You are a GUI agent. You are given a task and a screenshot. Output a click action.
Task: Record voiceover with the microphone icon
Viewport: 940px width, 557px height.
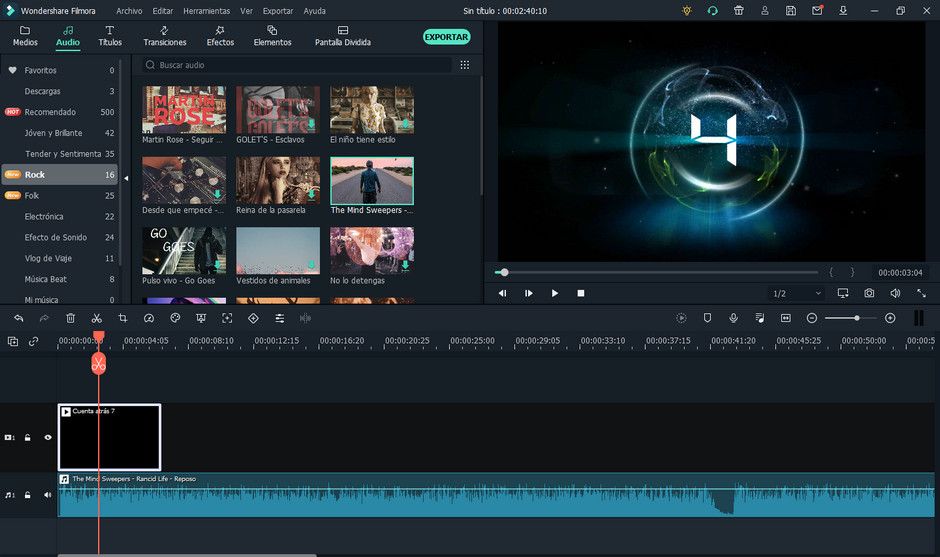point(733,318)
